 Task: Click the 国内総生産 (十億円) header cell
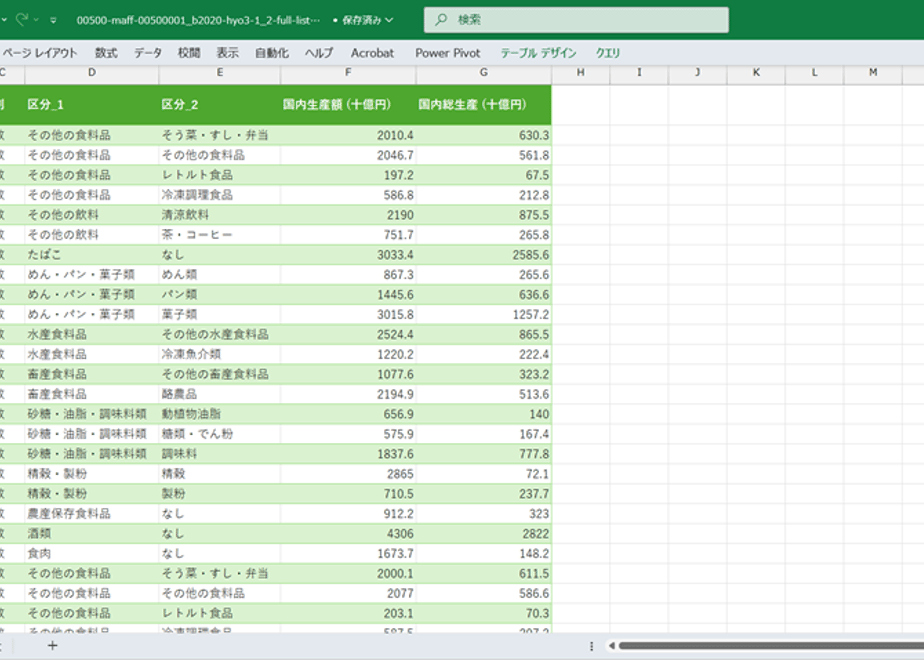click(484, 105)
